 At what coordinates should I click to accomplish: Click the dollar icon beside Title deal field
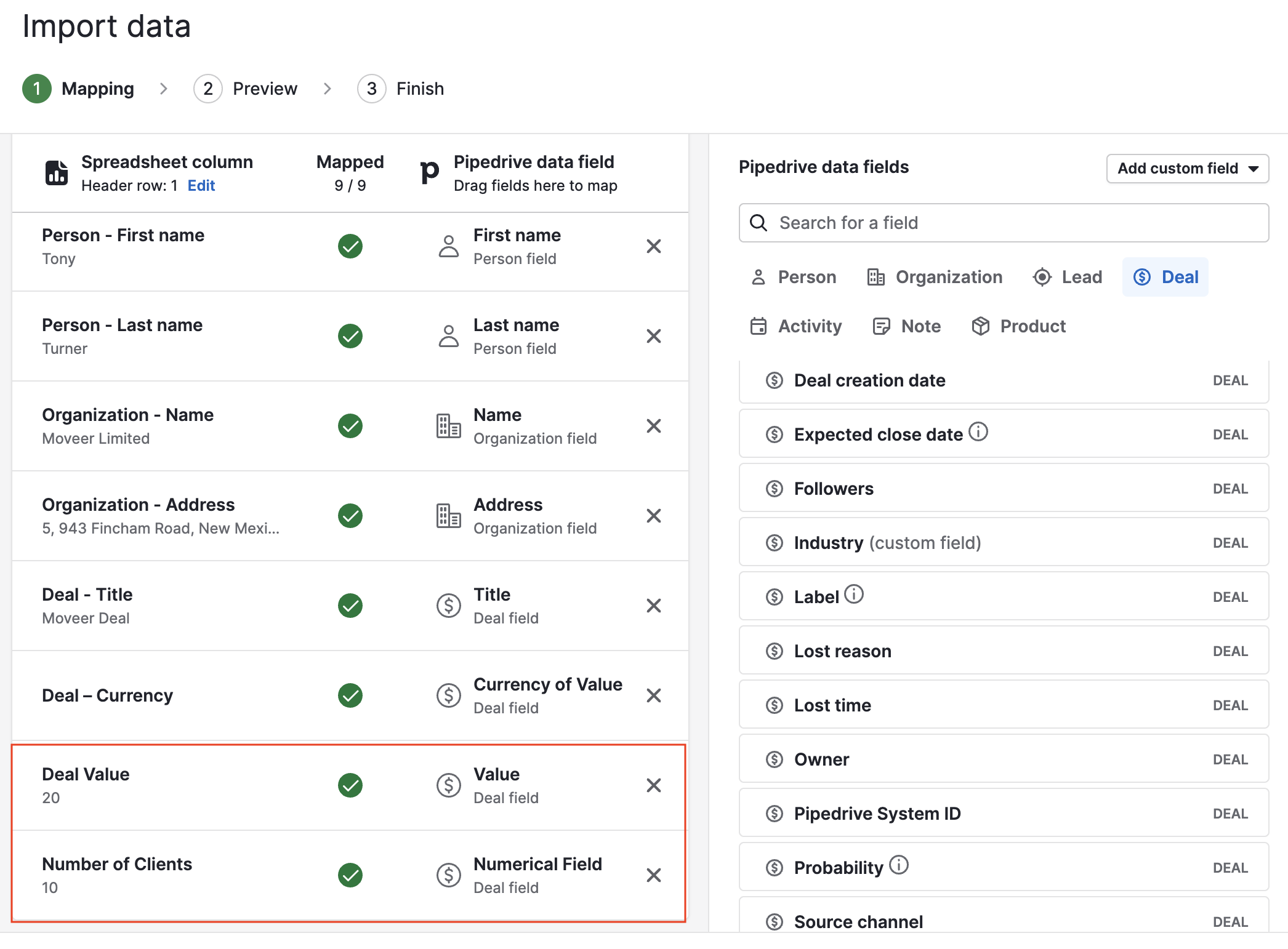[449, 606]
